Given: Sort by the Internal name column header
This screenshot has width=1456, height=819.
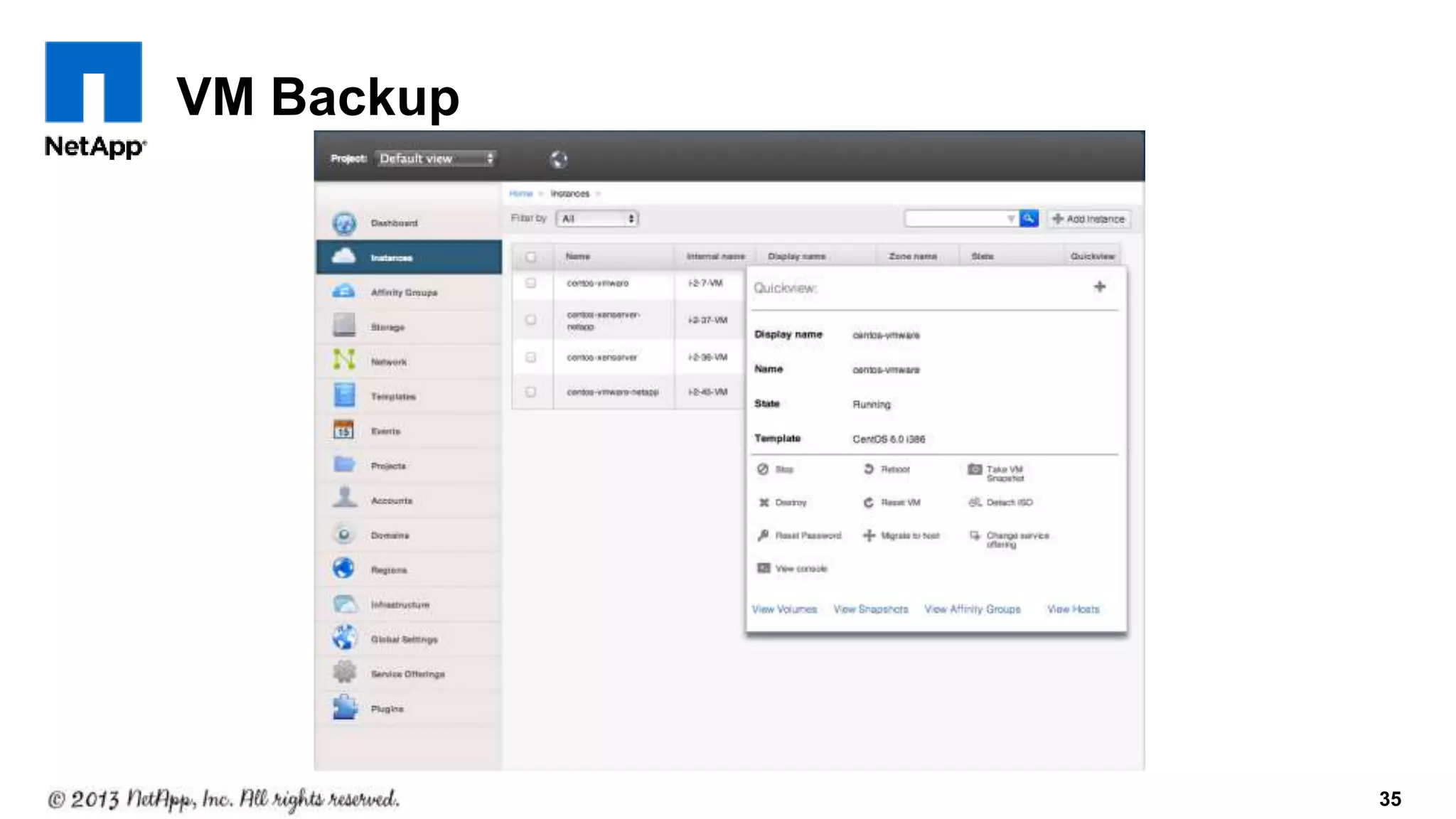Looking at the screenshot, I should point(716,256).
